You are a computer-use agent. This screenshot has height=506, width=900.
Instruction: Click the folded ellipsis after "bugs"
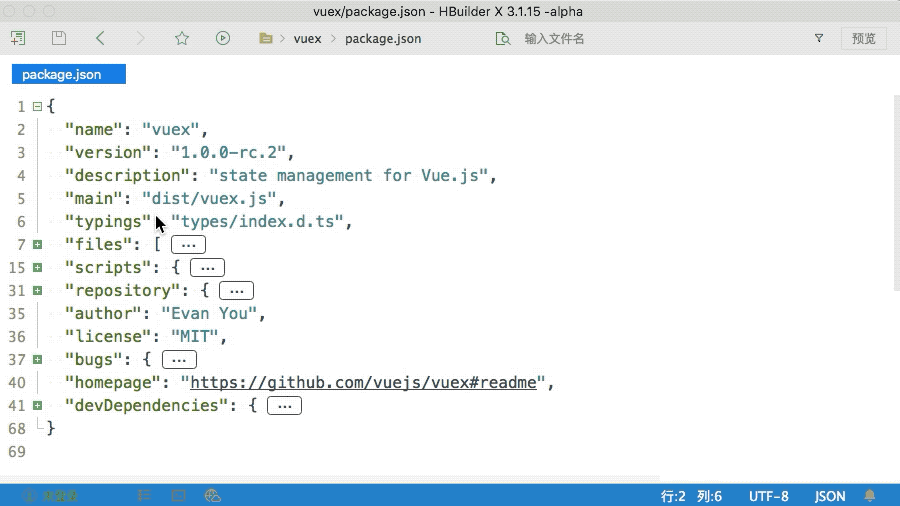pos(179,360)
